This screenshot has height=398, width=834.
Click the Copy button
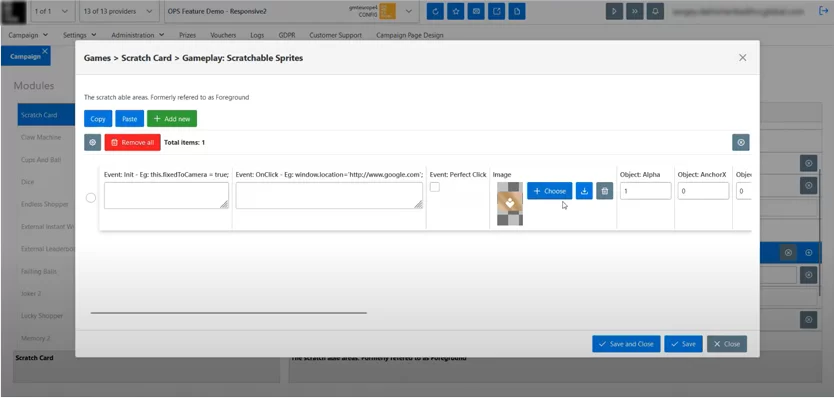(98, 119)
